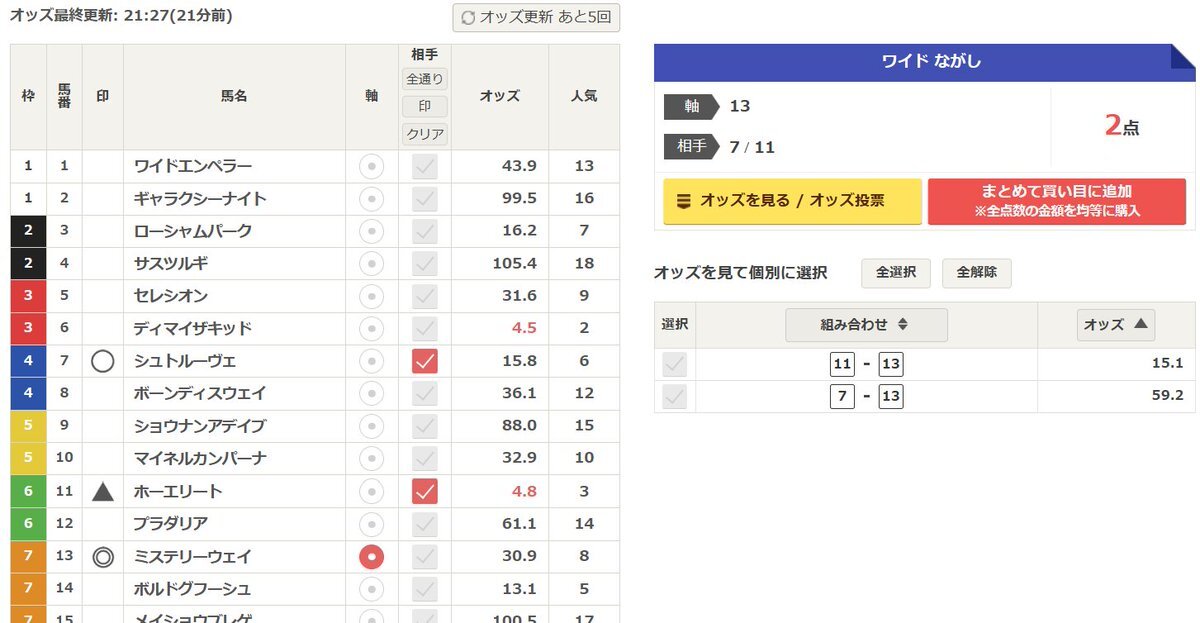Click the circle mark for シュトルーヴェ
The width and height of the screenshot is (1200, 623).
pos(103,361)
